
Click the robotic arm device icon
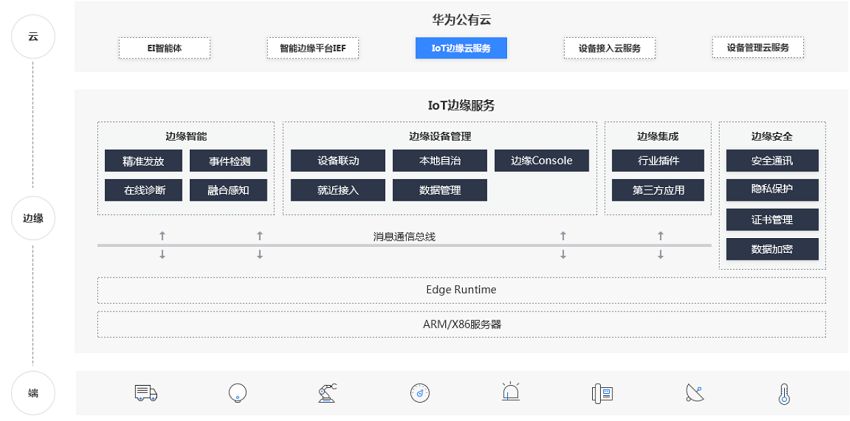pos(327,393)
